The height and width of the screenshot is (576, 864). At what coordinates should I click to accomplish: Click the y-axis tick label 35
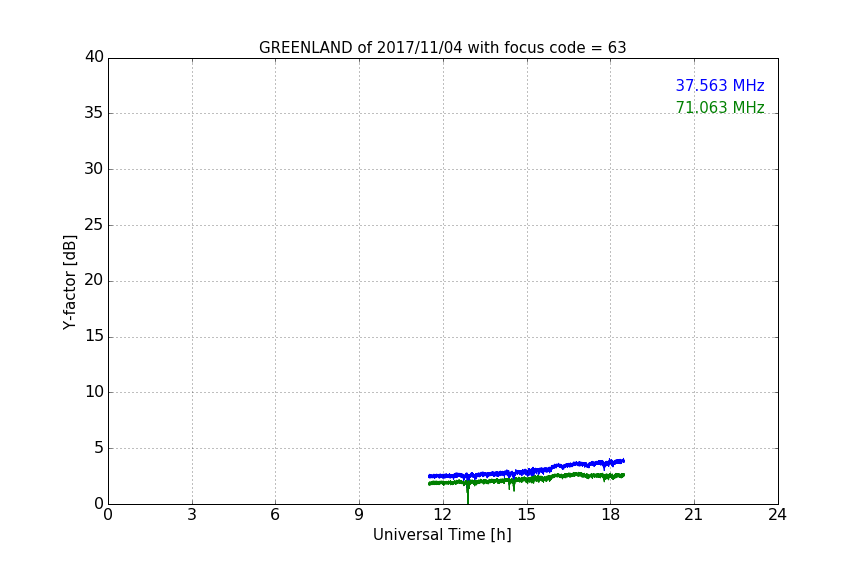(x=94, y=113)
